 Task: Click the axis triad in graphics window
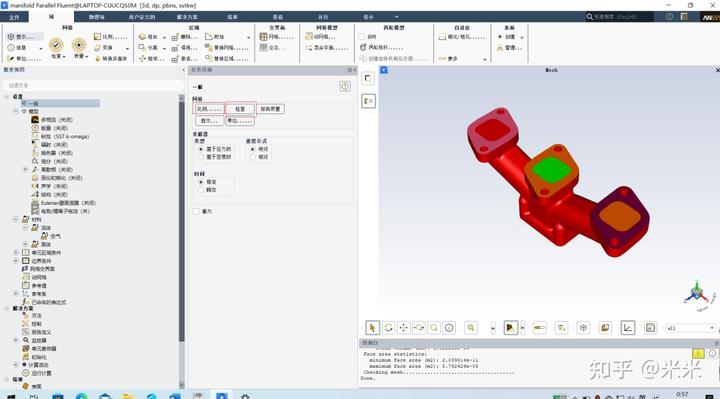click(x=698, y=292)
